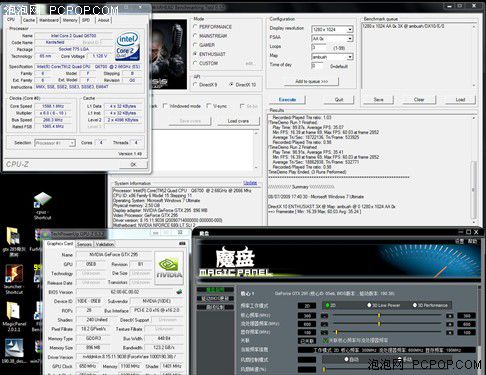The height and width of the screenshot is (375, 486).
Task: Open the gtx 295 folder desktop icon
Action: coord(13,241)
